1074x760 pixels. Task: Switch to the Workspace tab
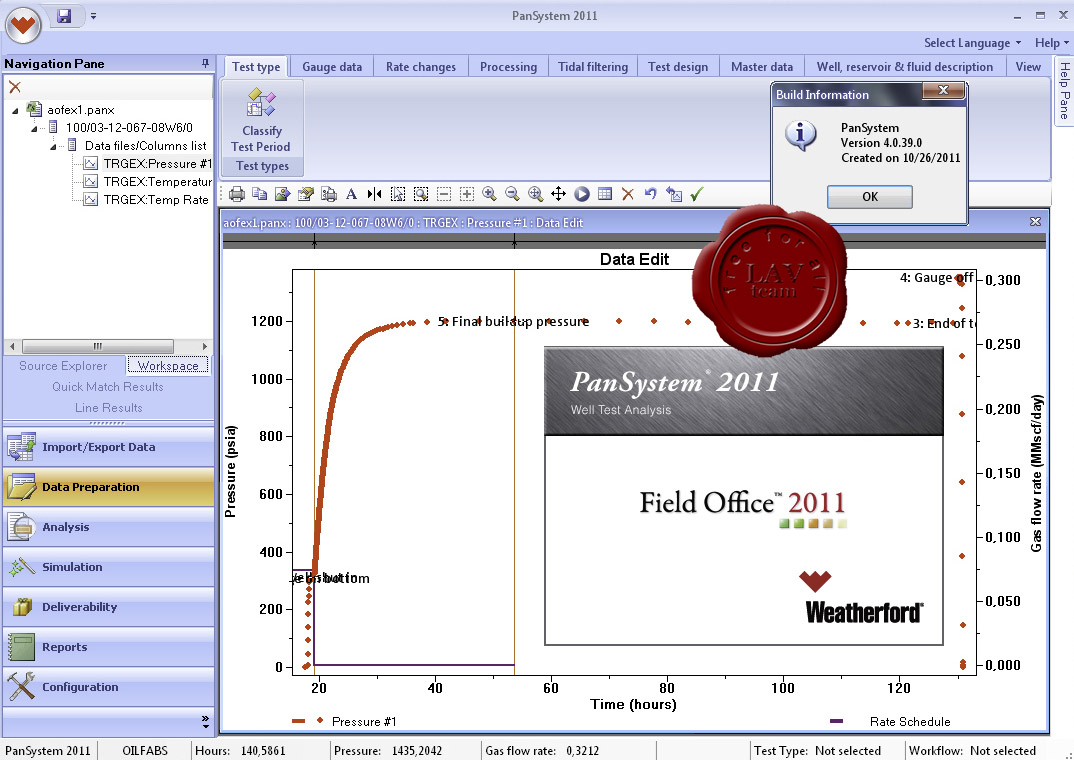click(x=168, y=366)
